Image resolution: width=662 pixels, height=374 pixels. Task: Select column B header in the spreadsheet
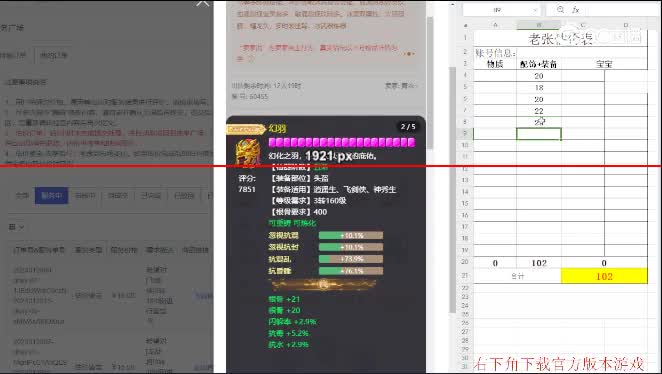tap(539, 25)
